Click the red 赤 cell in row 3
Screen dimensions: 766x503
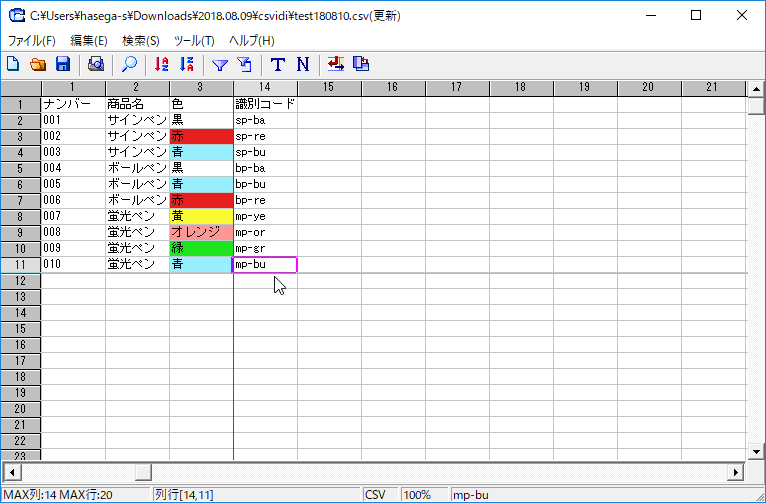[x=201, y=136]
